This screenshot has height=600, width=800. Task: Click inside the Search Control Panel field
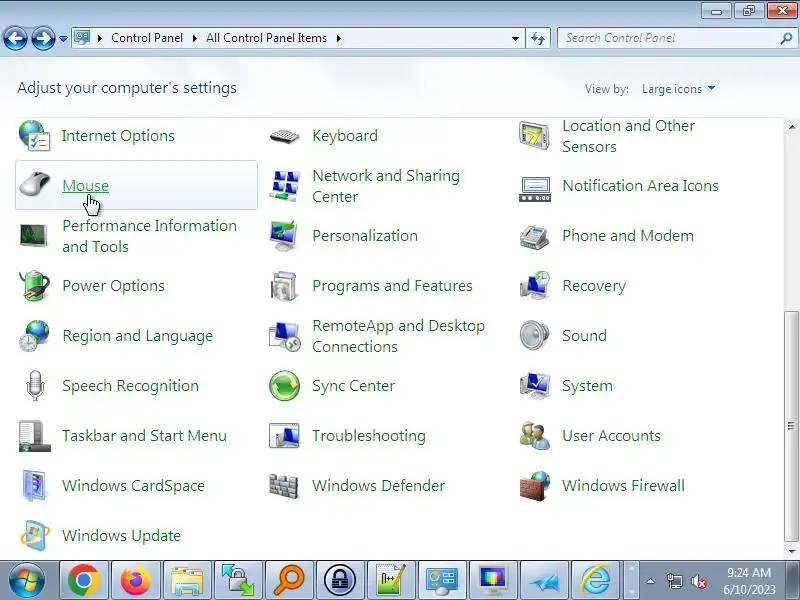670,38
